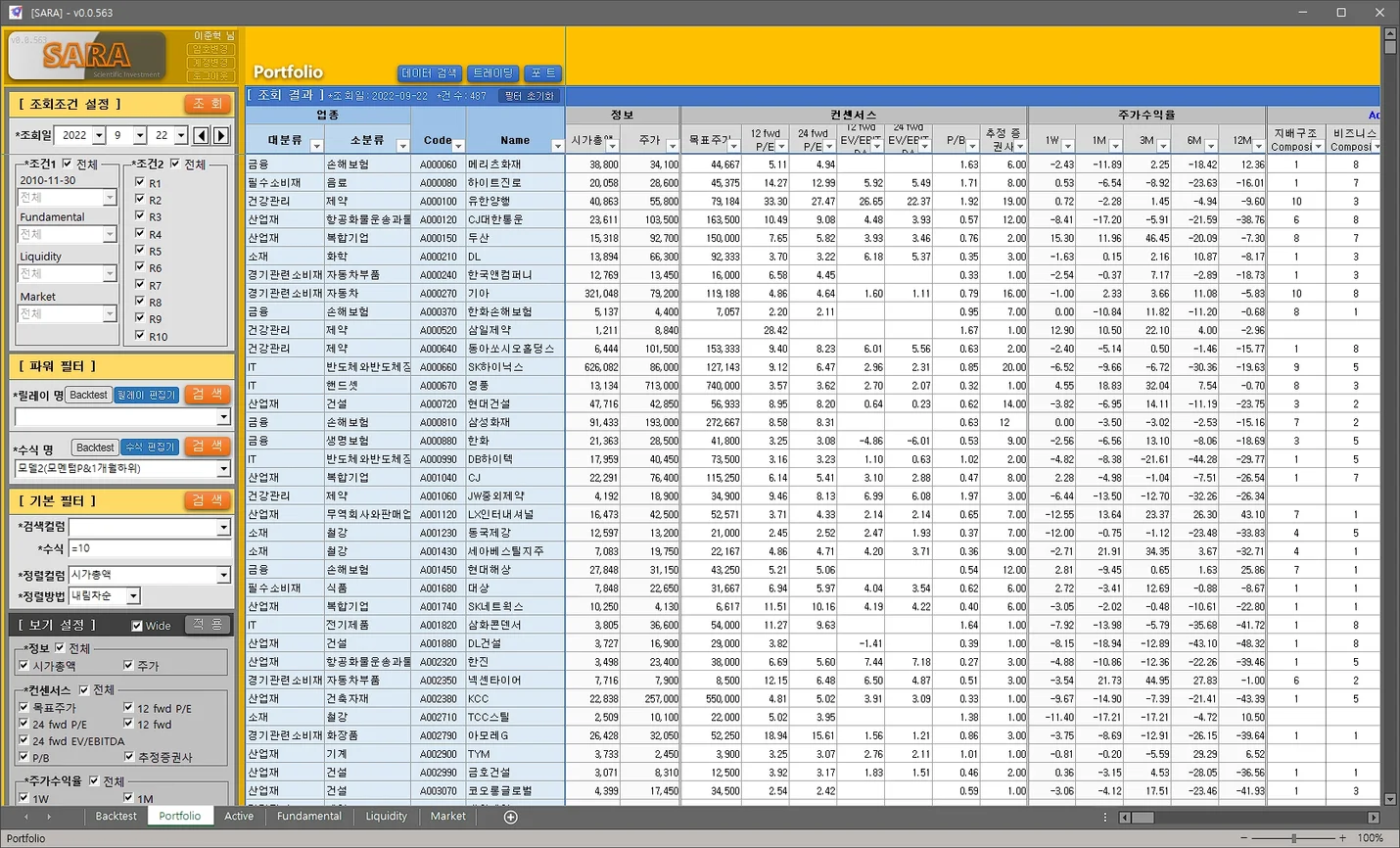Click the 데이터 검색 button
1400x848 pixels.
coord(430,73)
